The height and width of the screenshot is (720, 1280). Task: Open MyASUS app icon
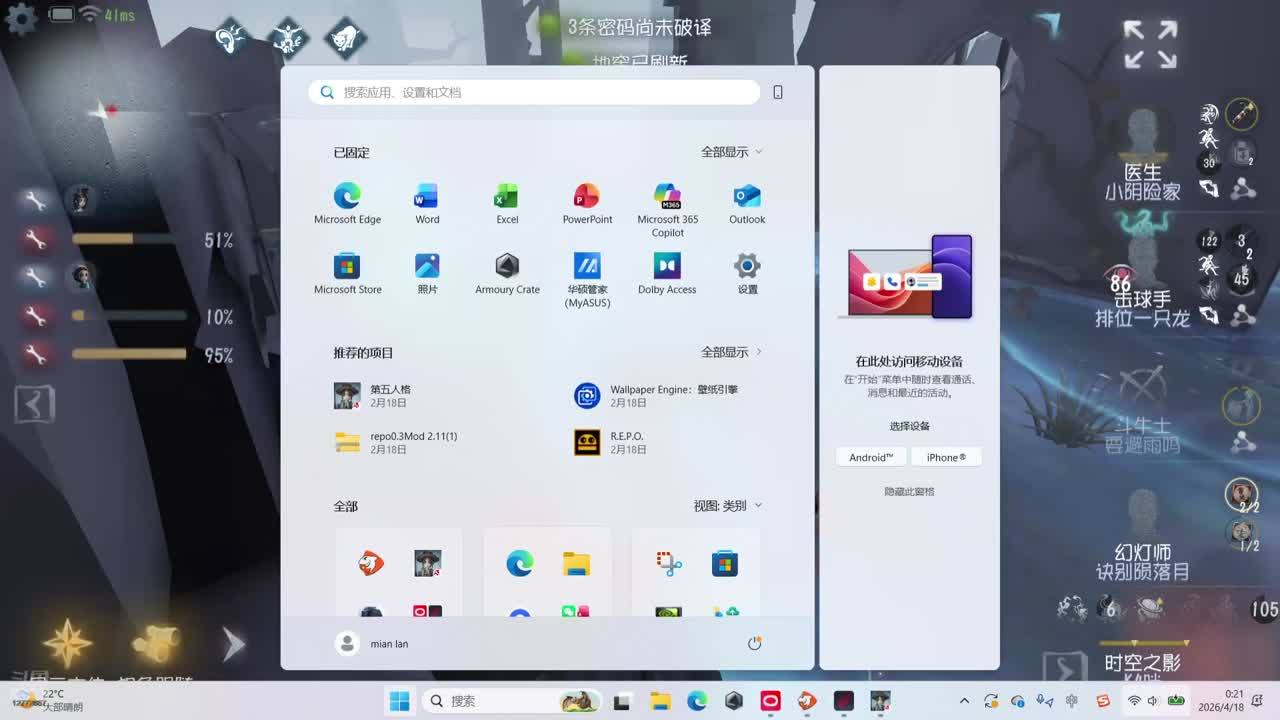pyautogui.click(x=587, y=267)
